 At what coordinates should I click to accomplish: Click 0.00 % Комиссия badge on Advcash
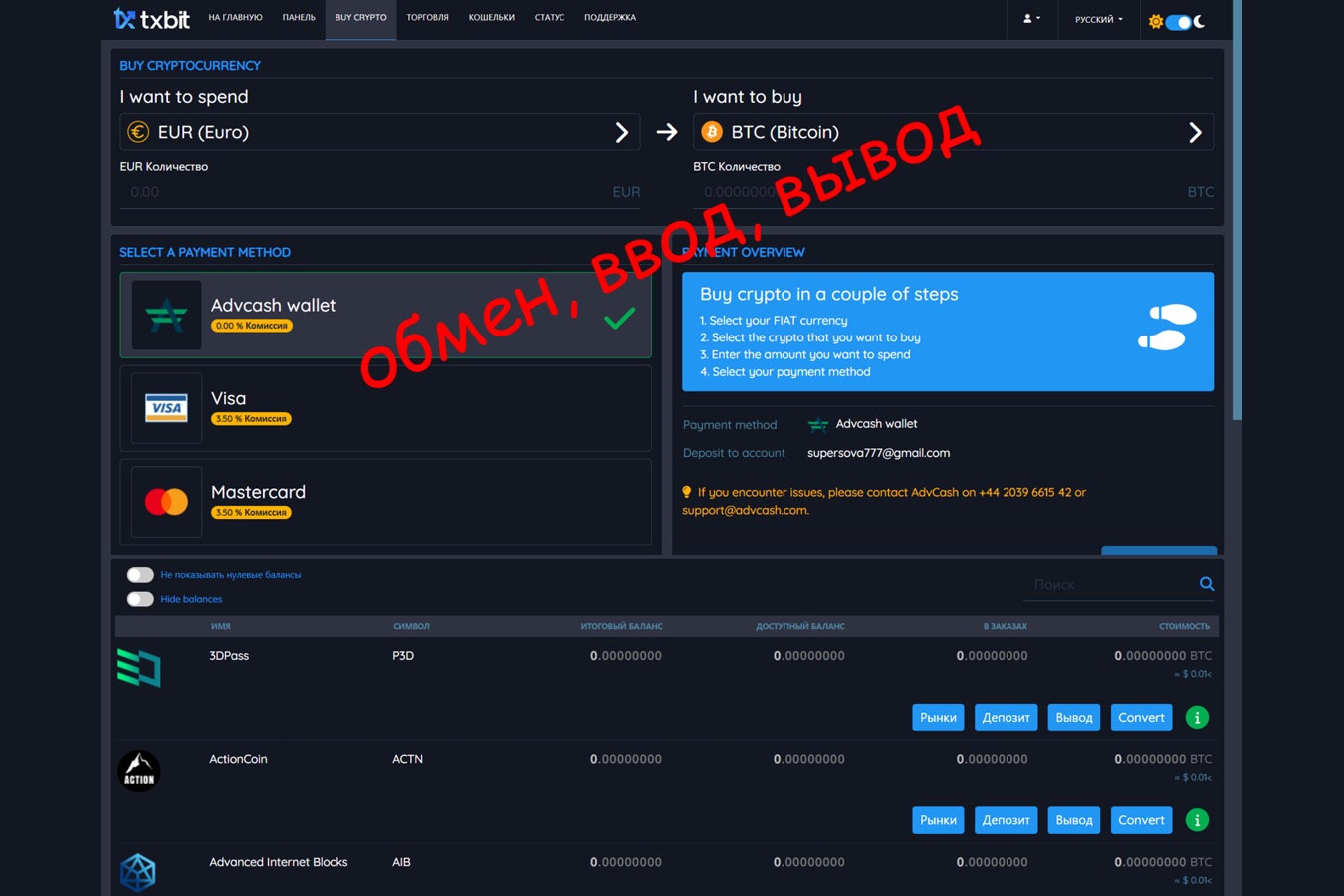click(251, 326)
